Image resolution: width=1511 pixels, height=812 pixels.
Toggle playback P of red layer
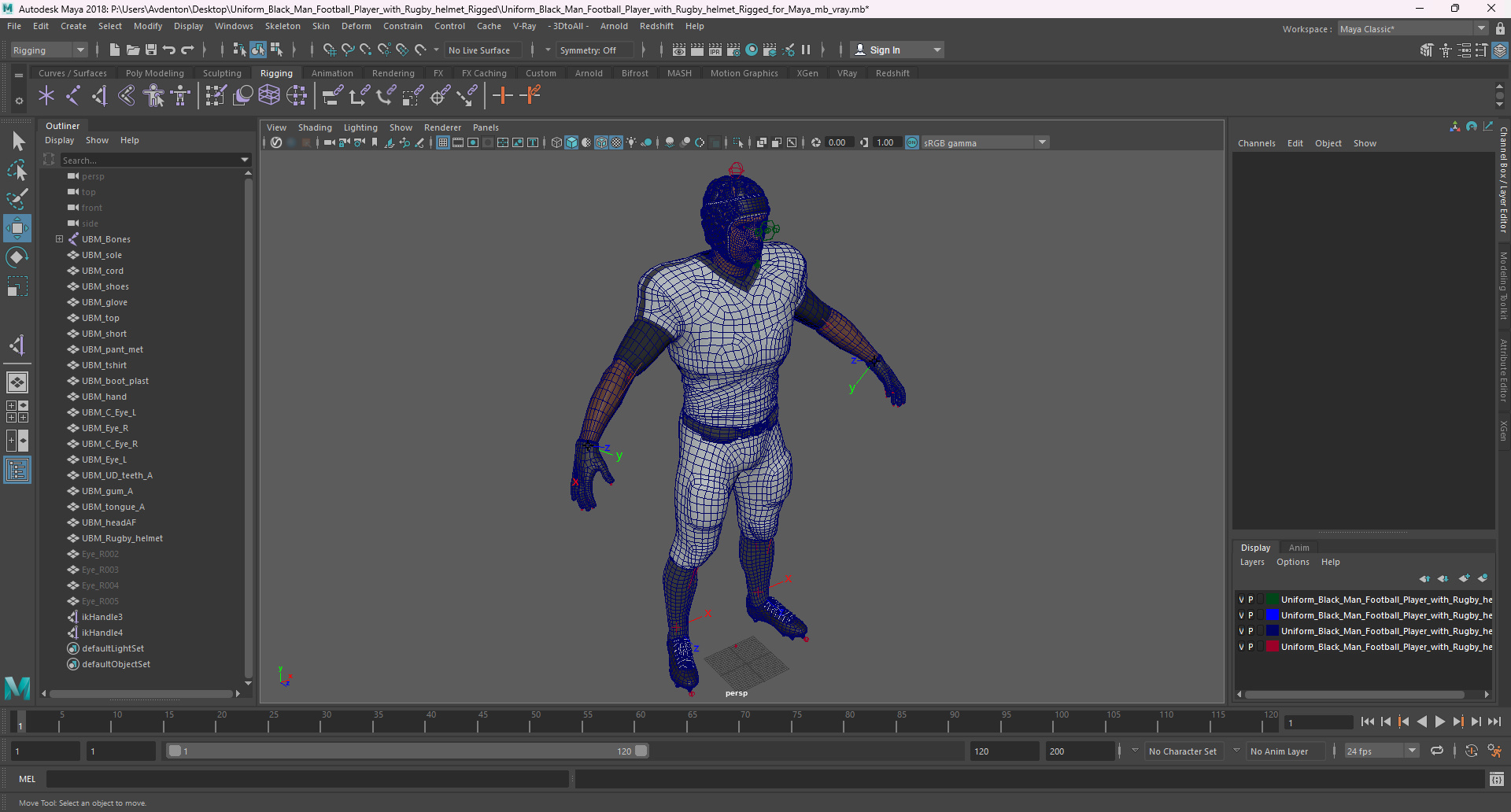tap(1251, 647)
